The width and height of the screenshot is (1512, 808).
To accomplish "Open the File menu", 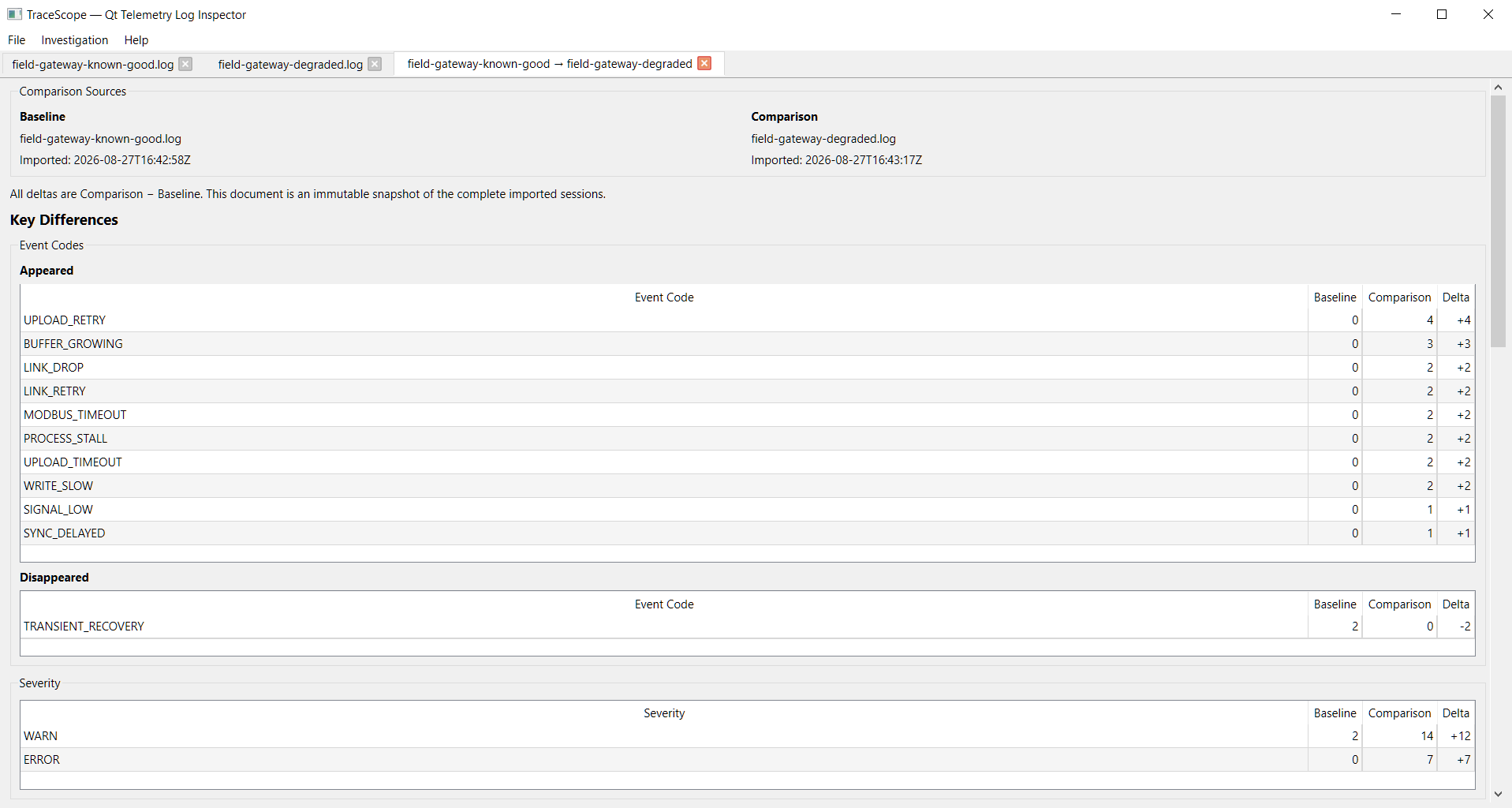I will click(x=17, y=40).
